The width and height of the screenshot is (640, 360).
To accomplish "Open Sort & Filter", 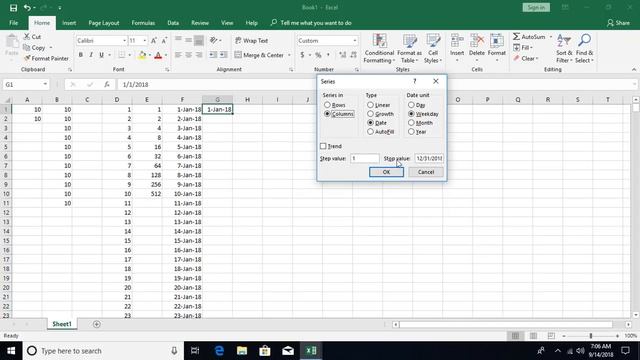I will pyautogui.click(x=564, y=48).
